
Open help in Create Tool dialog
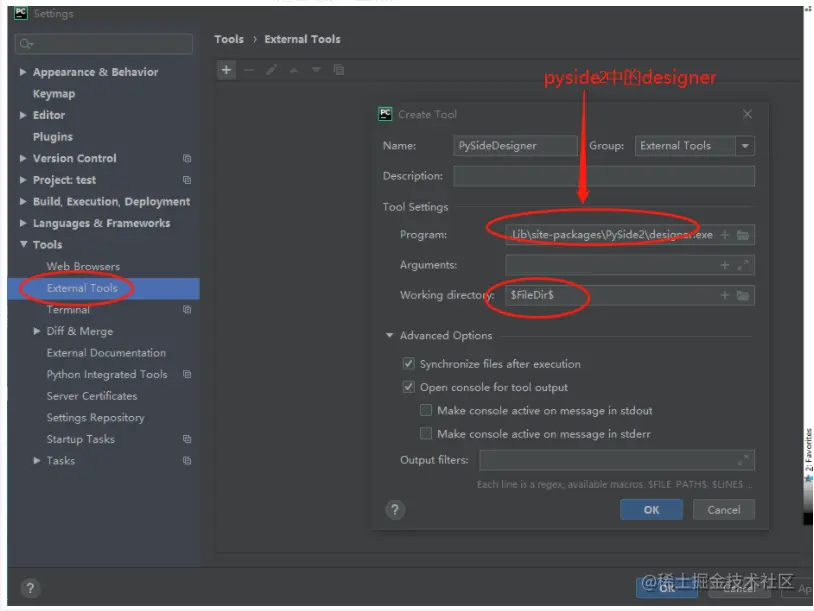(x=395, y=510)
